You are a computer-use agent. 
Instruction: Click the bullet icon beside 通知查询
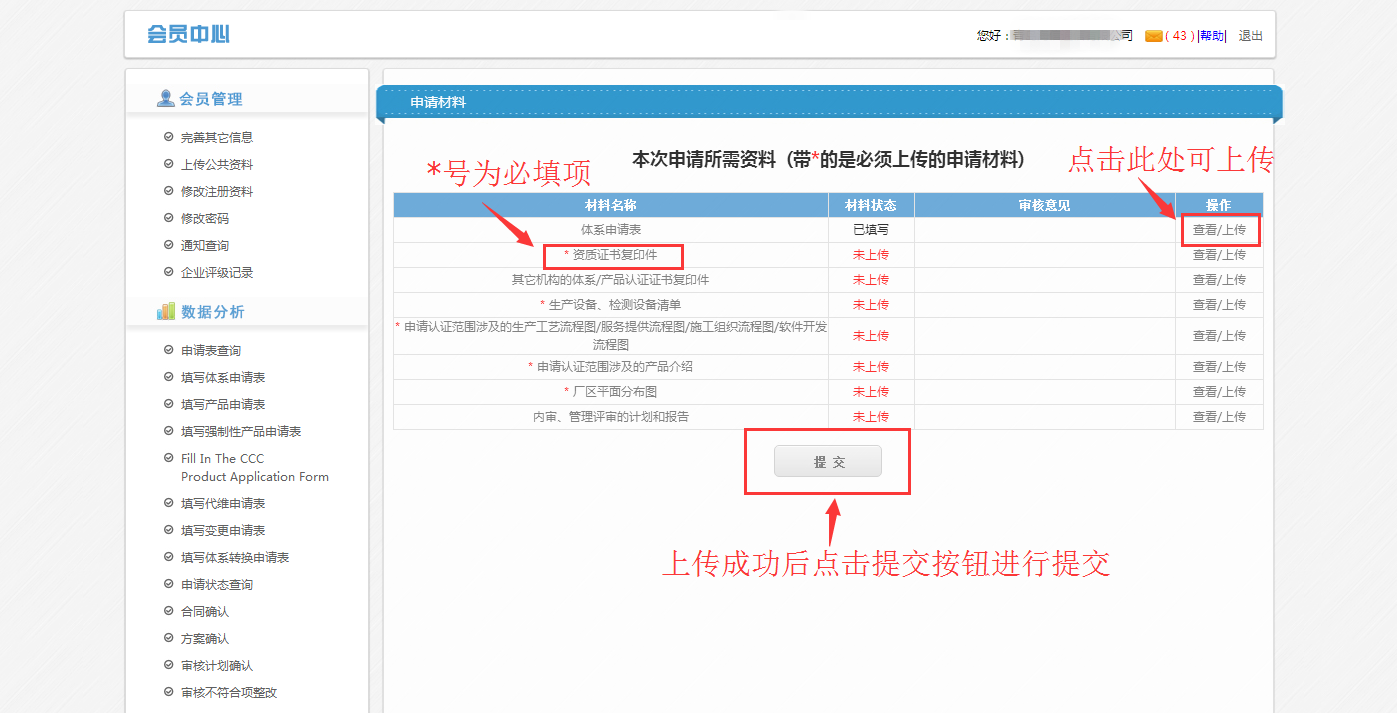point(168,245)
